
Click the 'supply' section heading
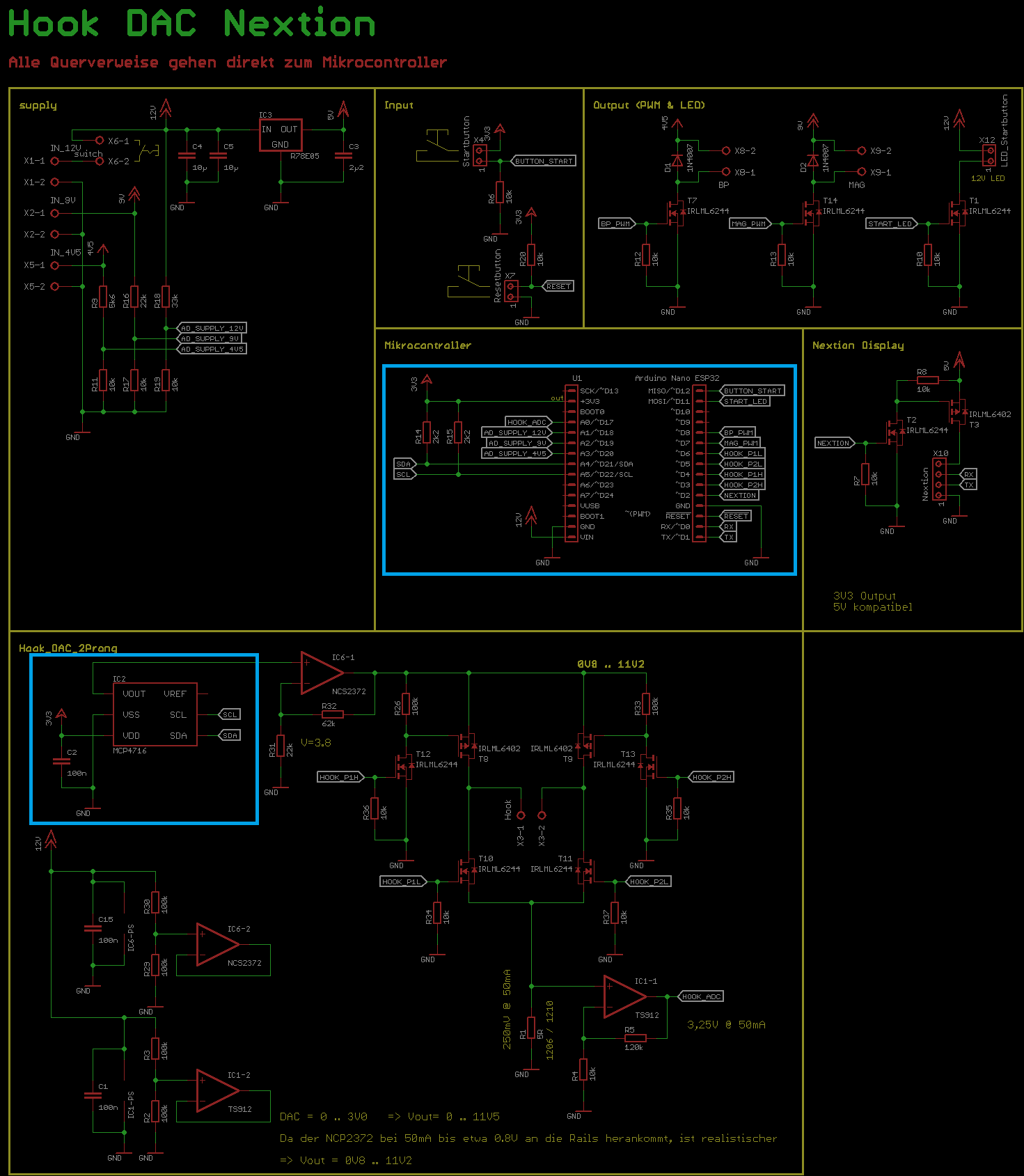[38, 105]
